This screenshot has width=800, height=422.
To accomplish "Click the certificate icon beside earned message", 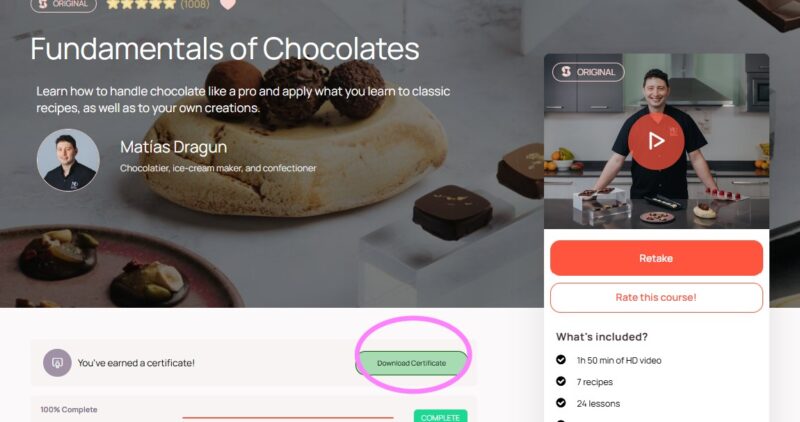I will coord(57,363).
